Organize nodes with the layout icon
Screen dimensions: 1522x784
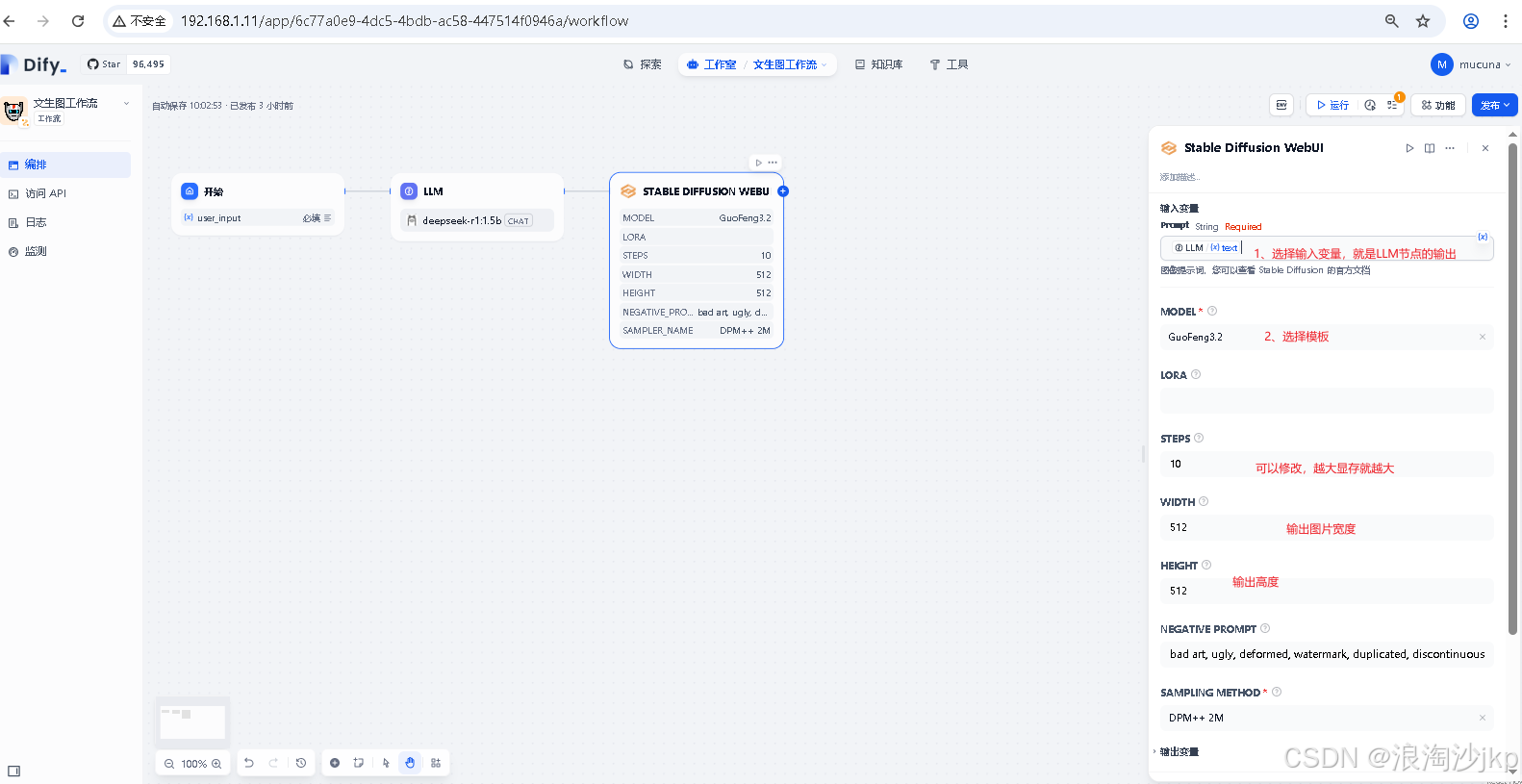[436, 763]
